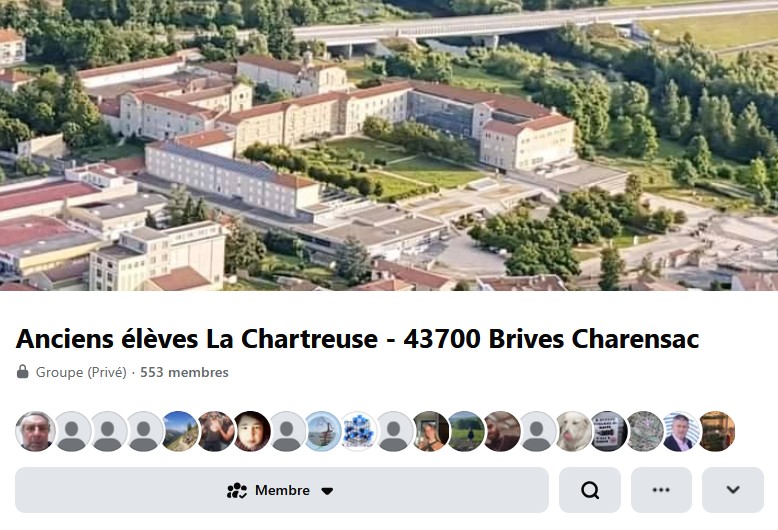Open the three-dots more options menu
This screenshot has width=778, height=530.
[661, 490]
